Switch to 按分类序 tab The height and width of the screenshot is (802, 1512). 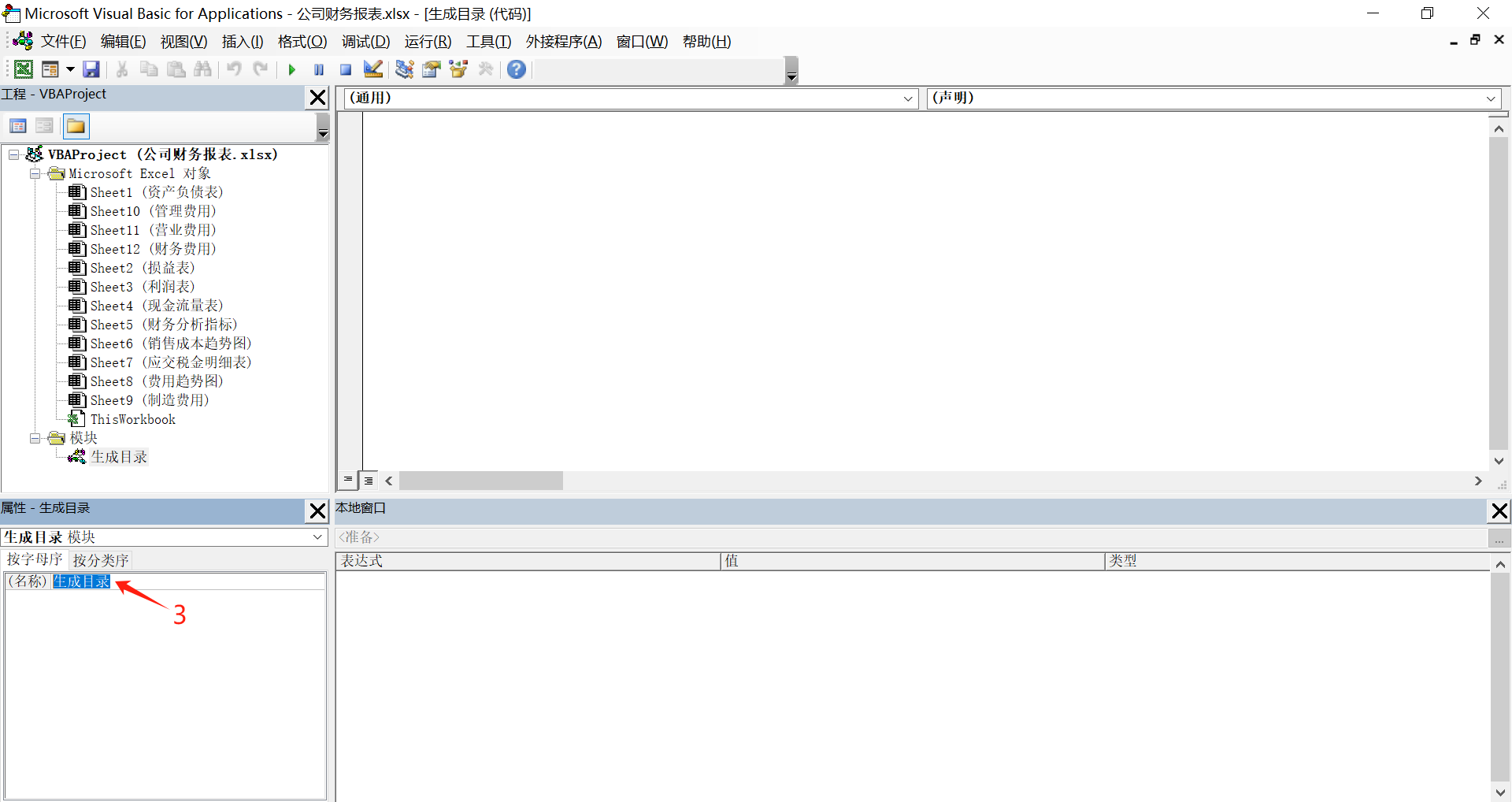100,560
